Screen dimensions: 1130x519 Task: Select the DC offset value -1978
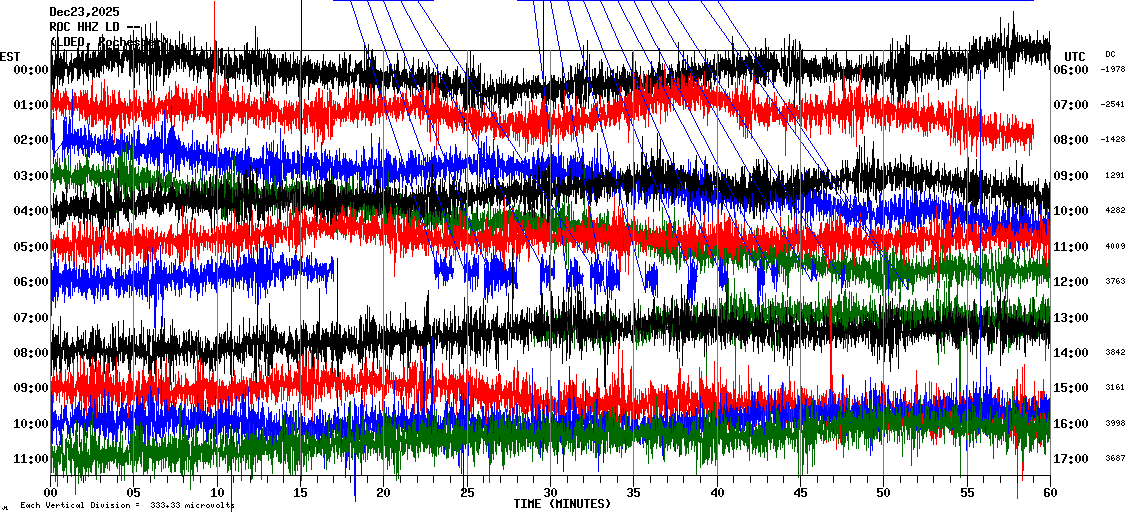click(x=1112, y=70)
